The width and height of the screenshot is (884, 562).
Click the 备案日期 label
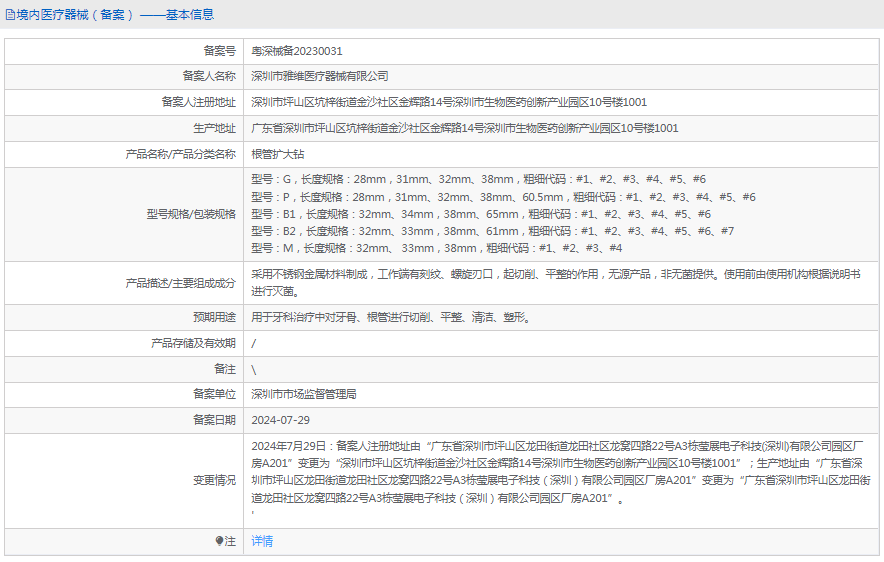pyautogui.click(x=214, y=420)
